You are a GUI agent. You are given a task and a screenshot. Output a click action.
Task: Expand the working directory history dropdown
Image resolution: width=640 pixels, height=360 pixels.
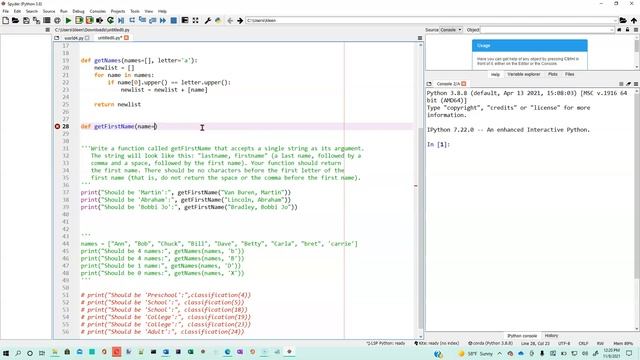pyautogui.click(x=615, y=20)
